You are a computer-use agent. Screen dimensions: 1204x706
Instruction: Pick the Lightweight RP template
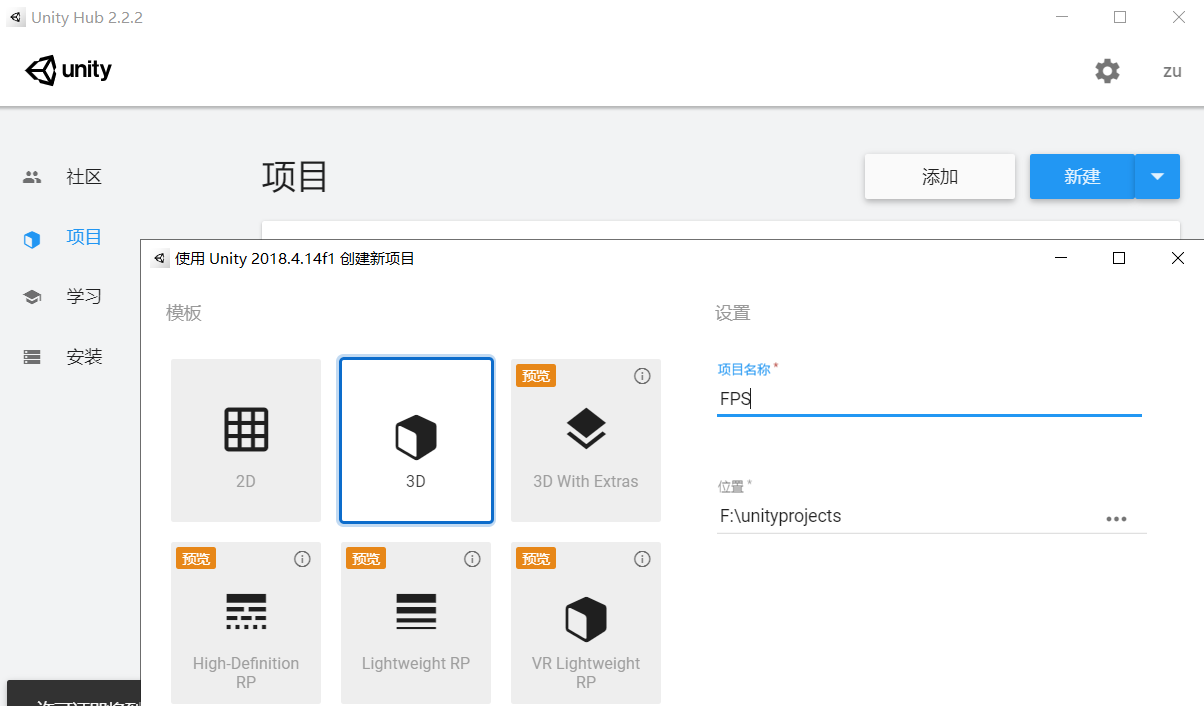[x=415, y=622]
